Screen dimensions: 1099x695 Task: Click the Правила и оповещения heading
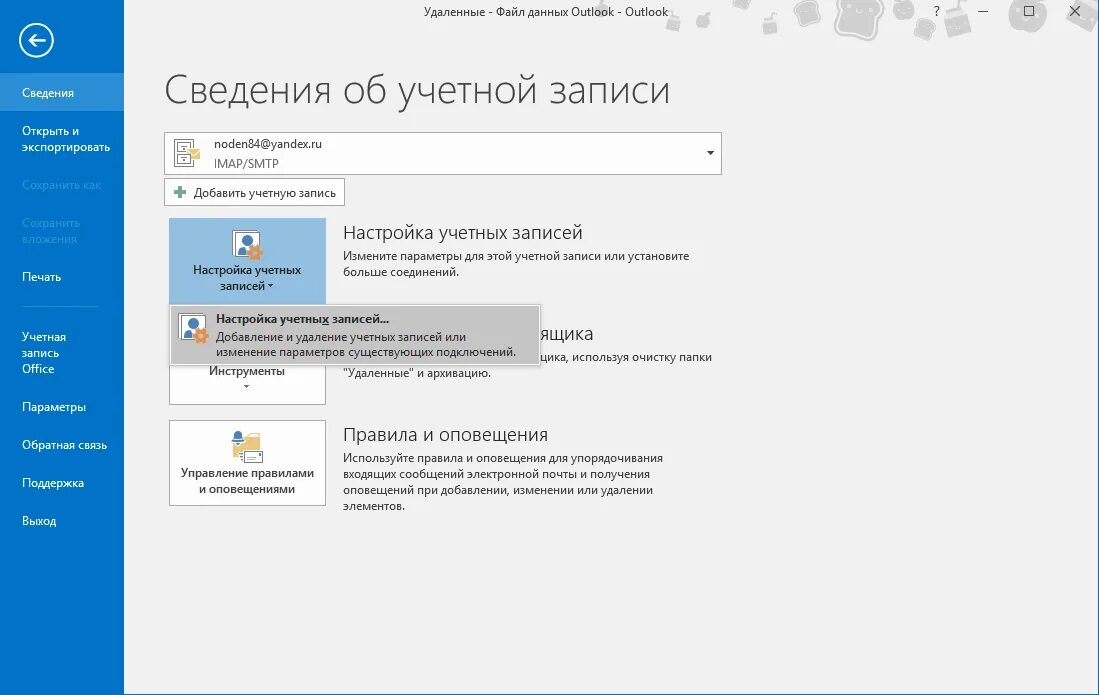point(445,434)
